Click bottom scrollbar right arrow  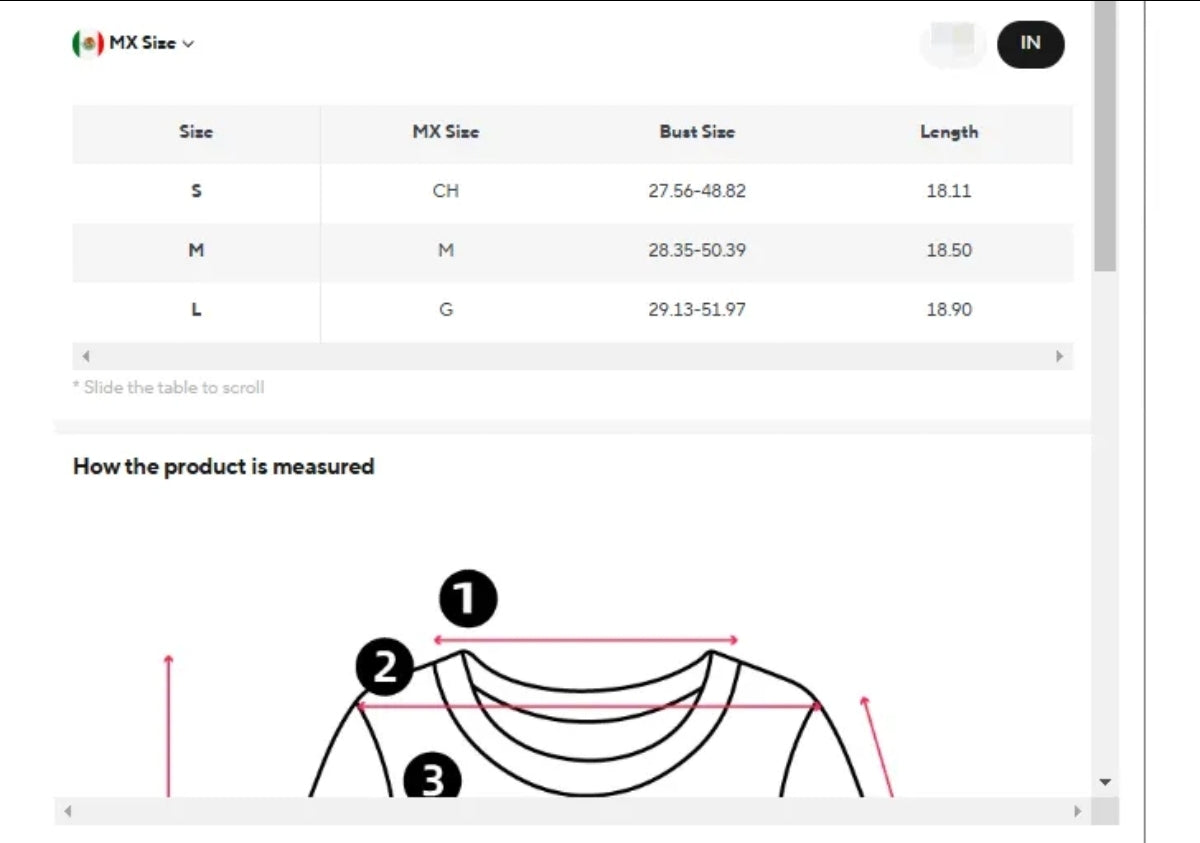[1077, 811]
